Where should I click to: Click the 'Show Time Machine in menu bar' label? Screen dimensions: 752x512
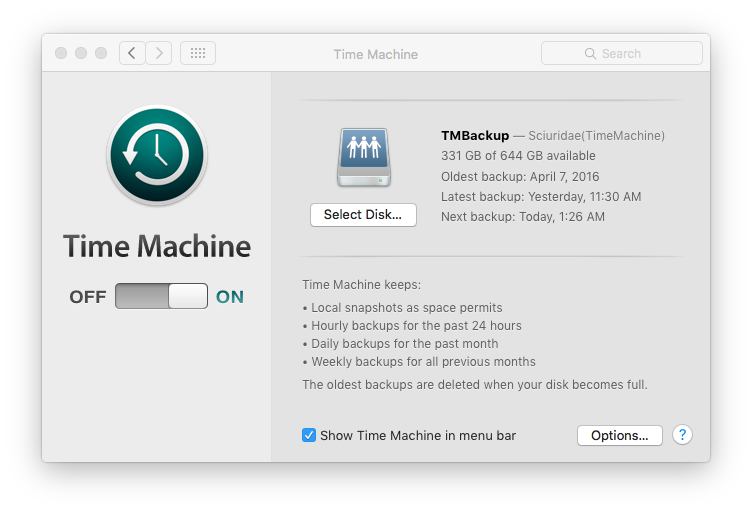pos(418,435)
